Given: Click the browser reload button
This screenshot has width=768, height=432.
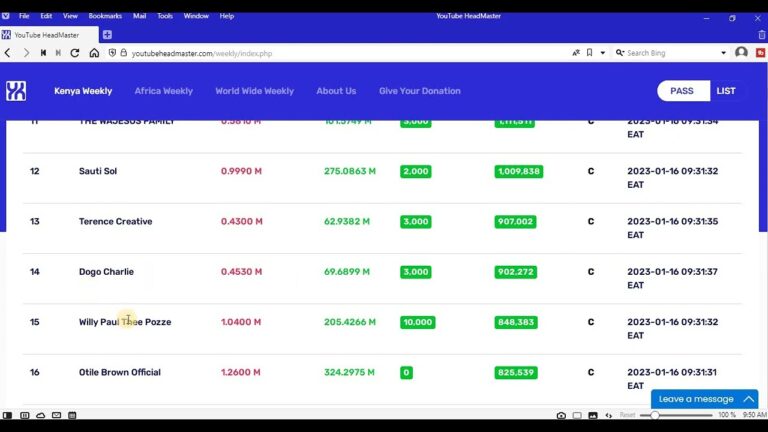Looking at the screenshot, I should point(75,53).
